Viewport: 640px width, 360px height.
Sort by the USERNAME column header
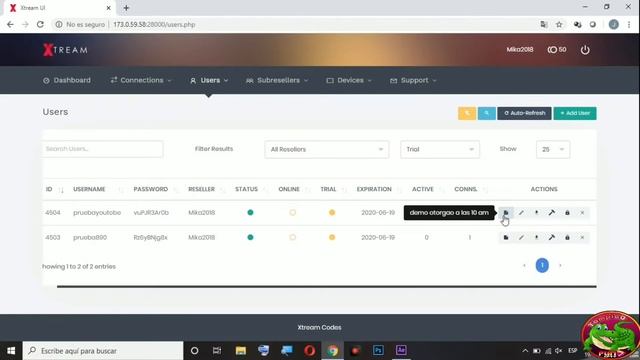coord(89,189)
